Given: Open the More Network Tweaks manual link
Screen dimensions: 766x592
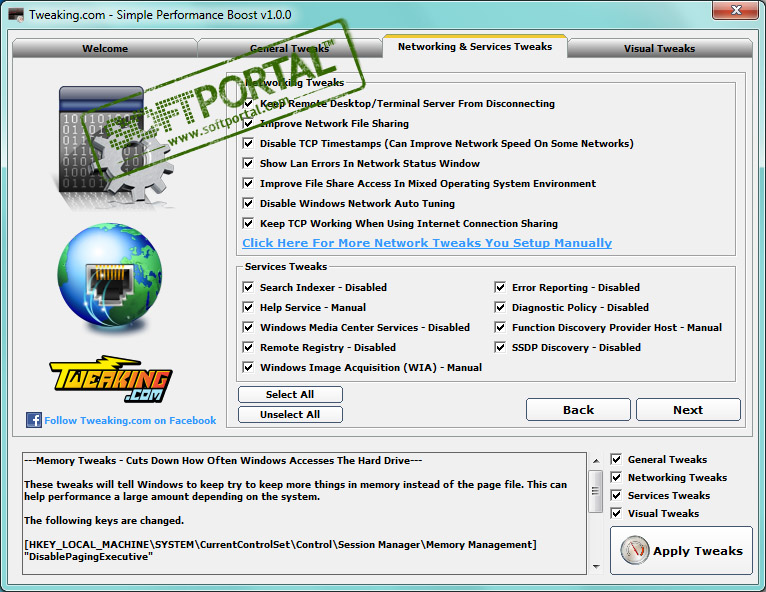Looking at the screenshot, I should tap(427, 243).
